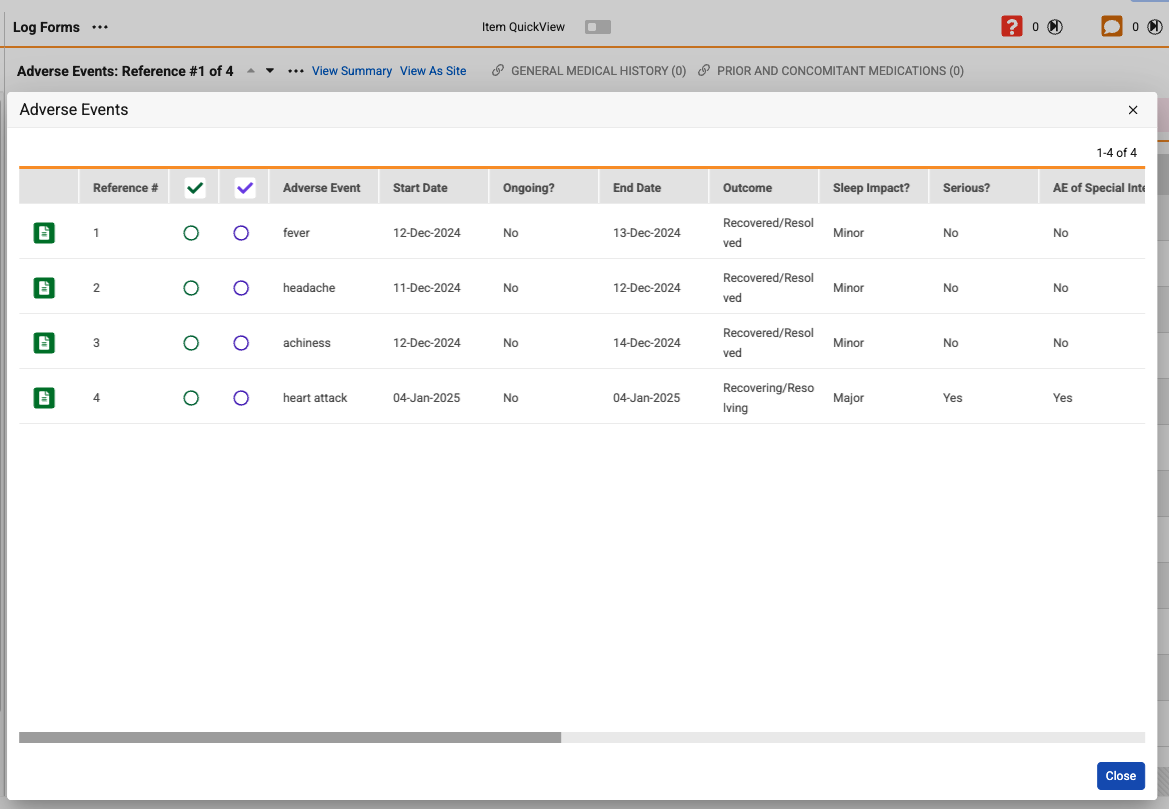Go to previous reference with up arrow
Screen dimensions: 1169x809
pos(251,71)
